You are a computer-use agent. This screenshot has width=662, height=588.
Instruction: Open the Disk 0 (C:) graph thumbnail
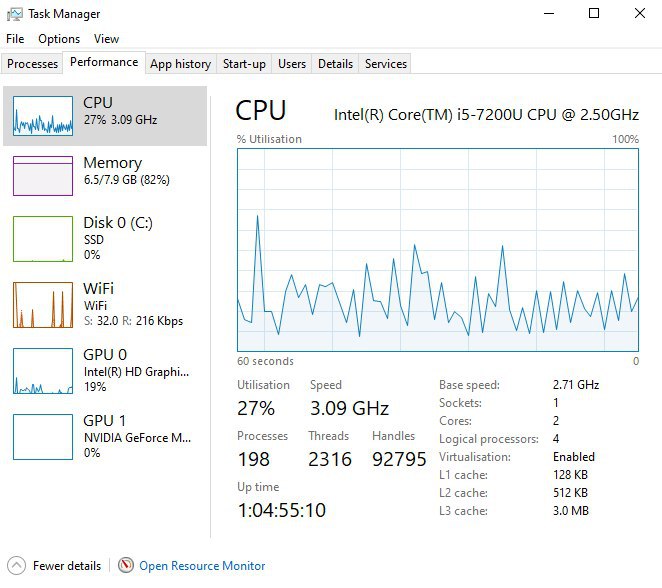[43, 238]
